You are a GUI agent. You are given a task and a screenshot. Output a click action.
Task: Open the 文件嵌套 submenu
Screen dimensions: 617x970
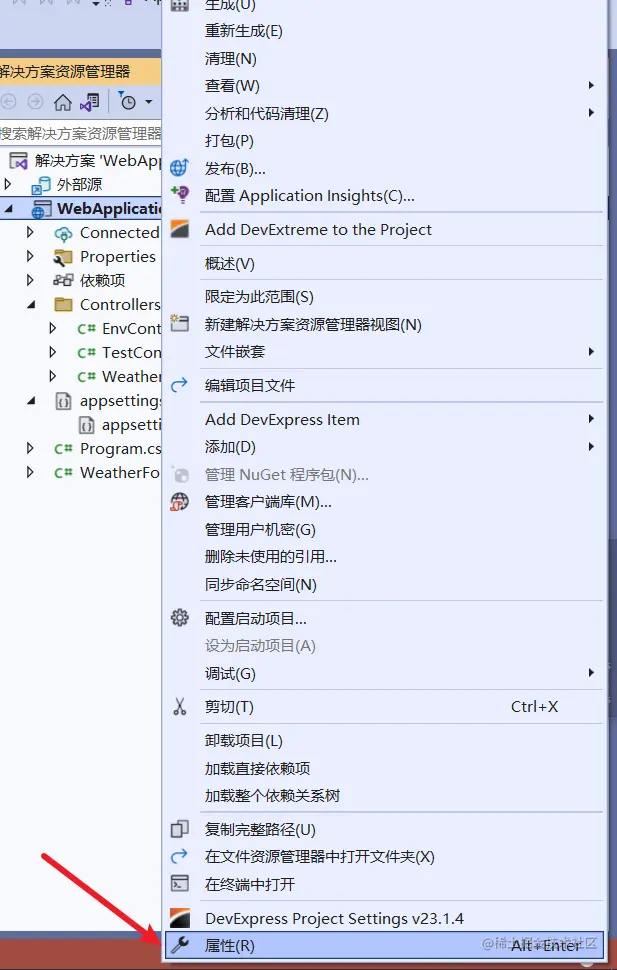(384, 352)
